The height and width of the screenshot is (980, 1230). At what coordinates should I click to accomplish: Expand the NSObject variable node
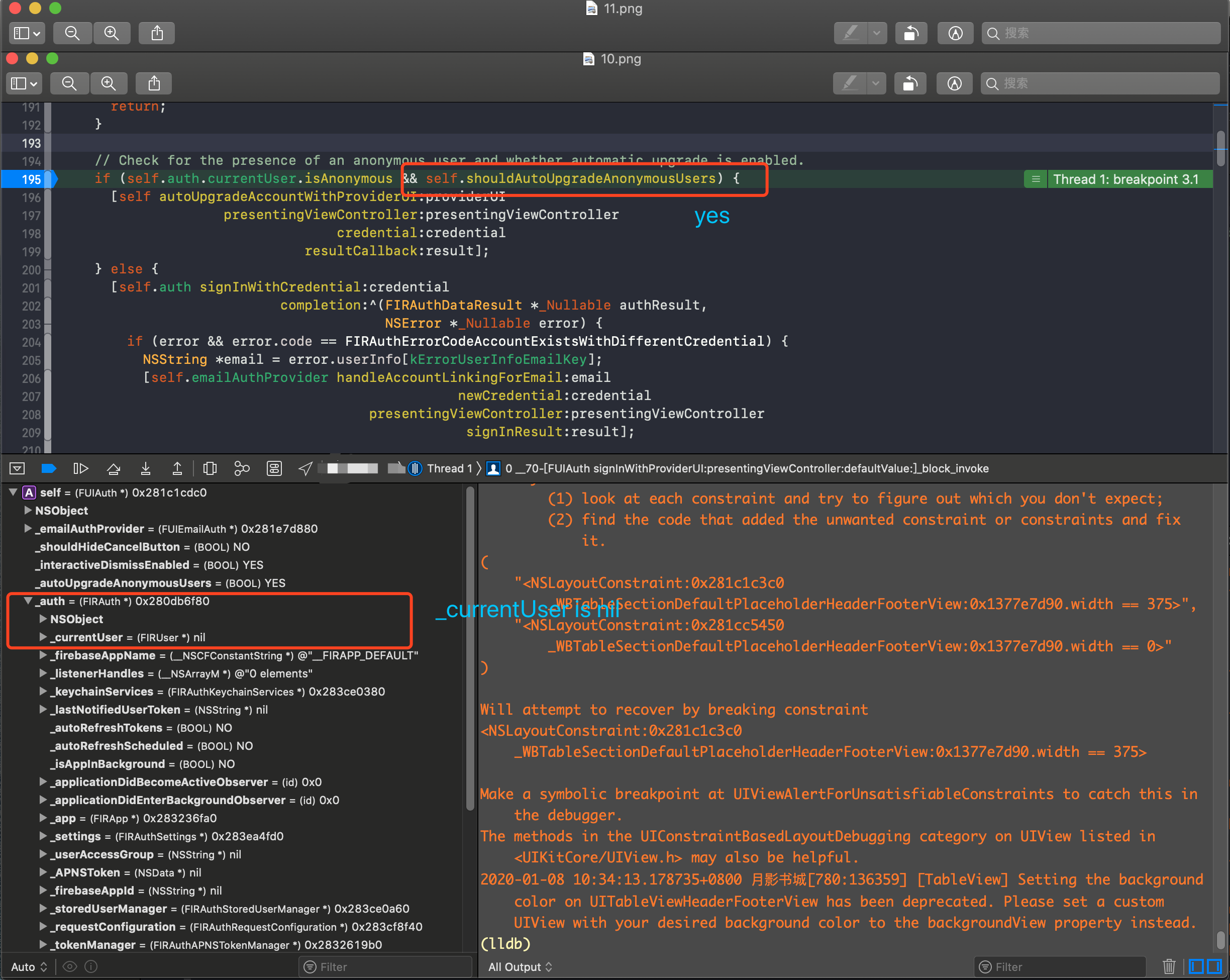pos(28,510)
